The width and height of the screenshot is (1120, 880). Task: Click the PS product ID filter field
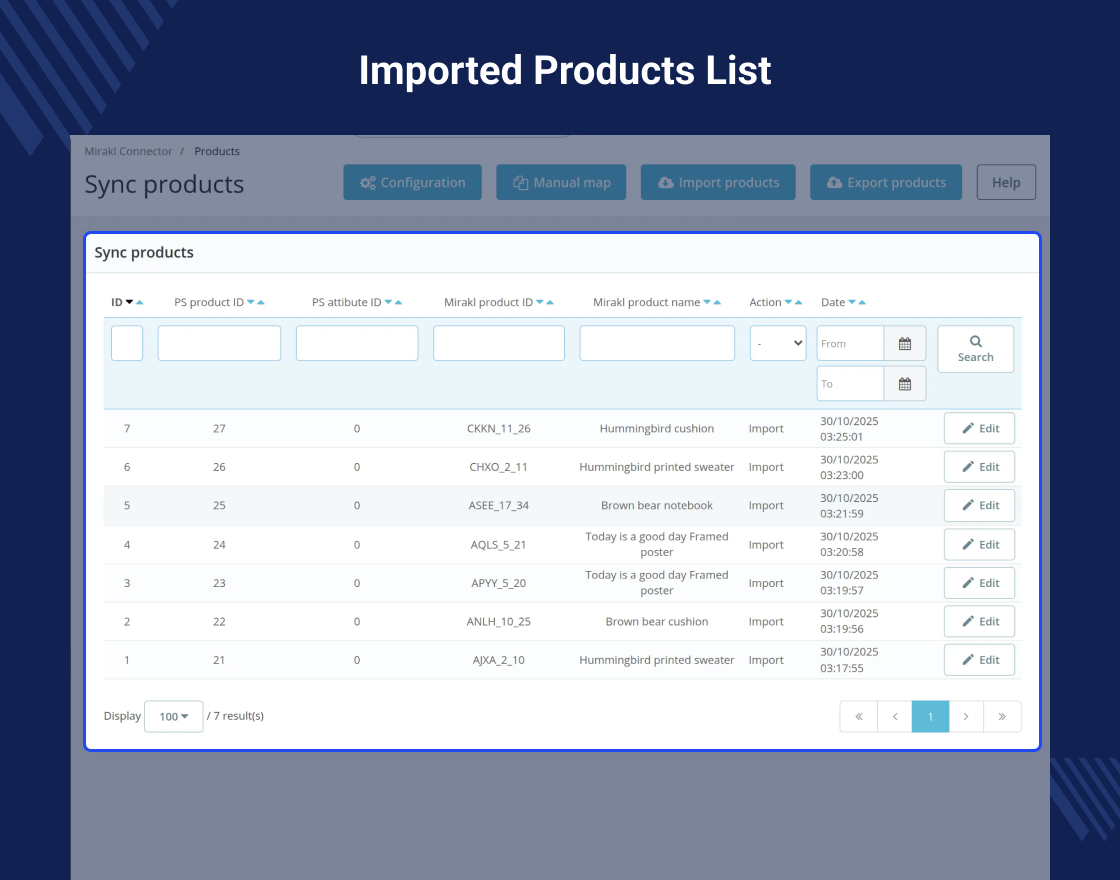pos(219,344)
